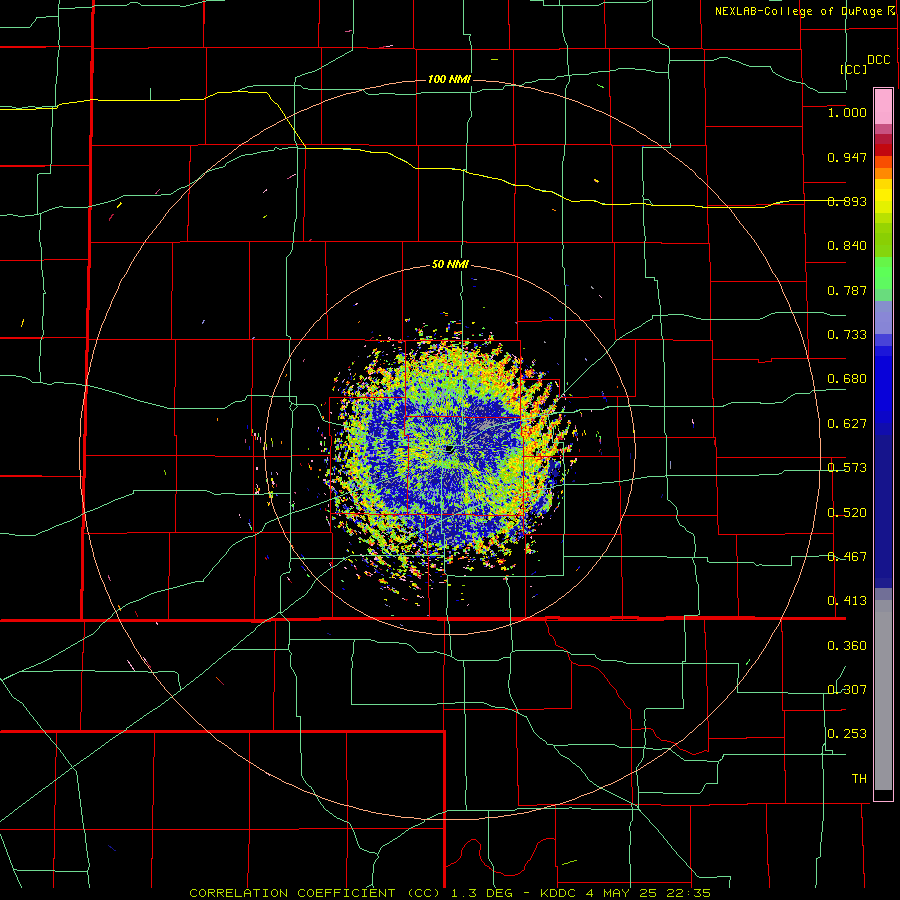This screenshot has height=900, width=900.
Task: Click the 4 MAY 25 date text
Action: coord(622,893)
